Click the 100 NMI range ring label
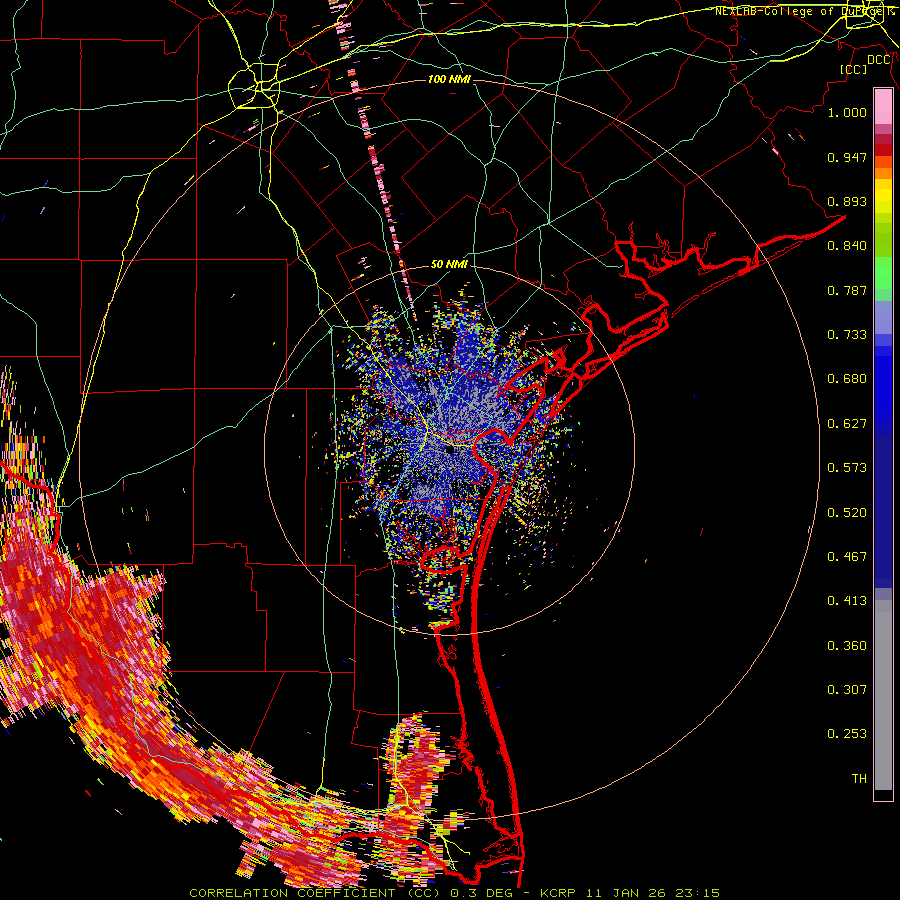The width and height of the screenshot is (900, 900). click(x=449, y=79)
